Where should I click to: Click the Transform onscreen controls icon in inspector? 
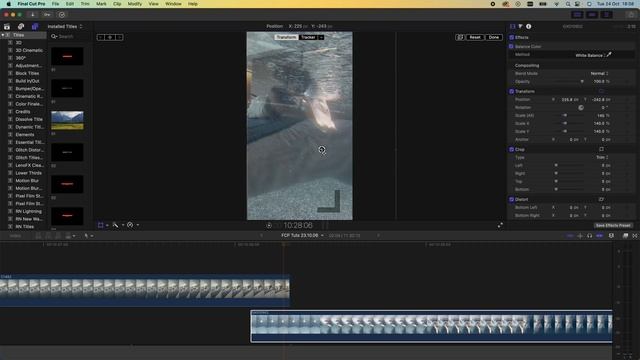tap(601, 91)
